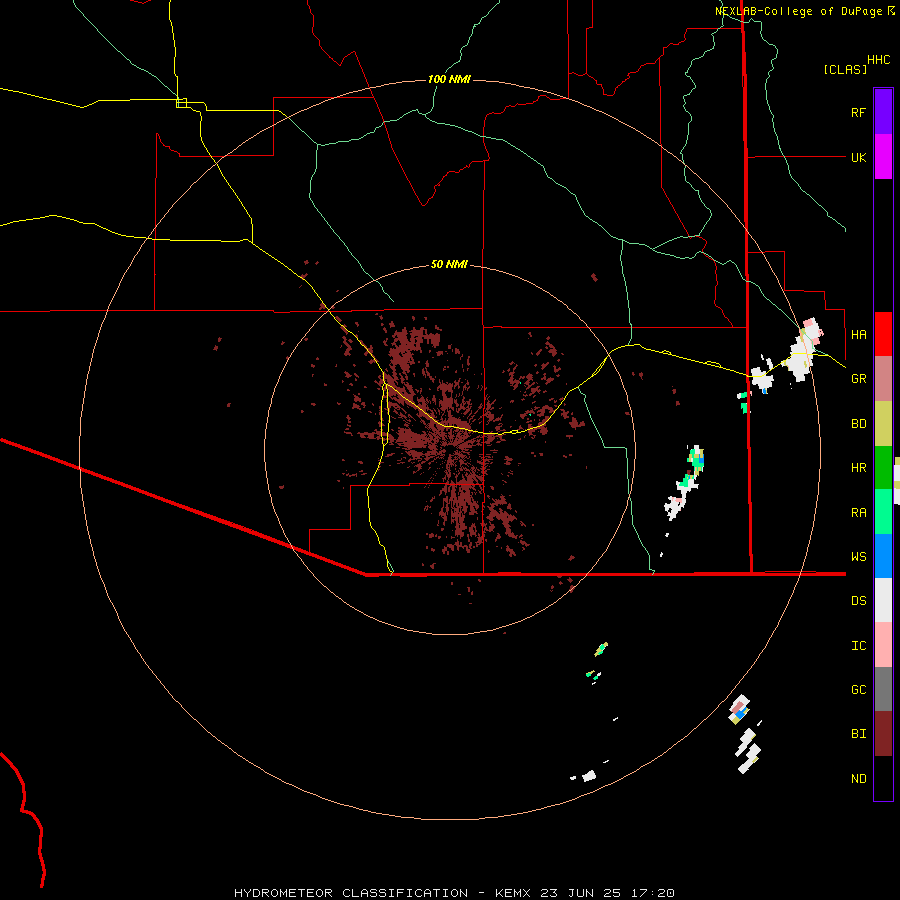Click the pink IC color swatch
The image size is (900, 900).
click(883, 645)
